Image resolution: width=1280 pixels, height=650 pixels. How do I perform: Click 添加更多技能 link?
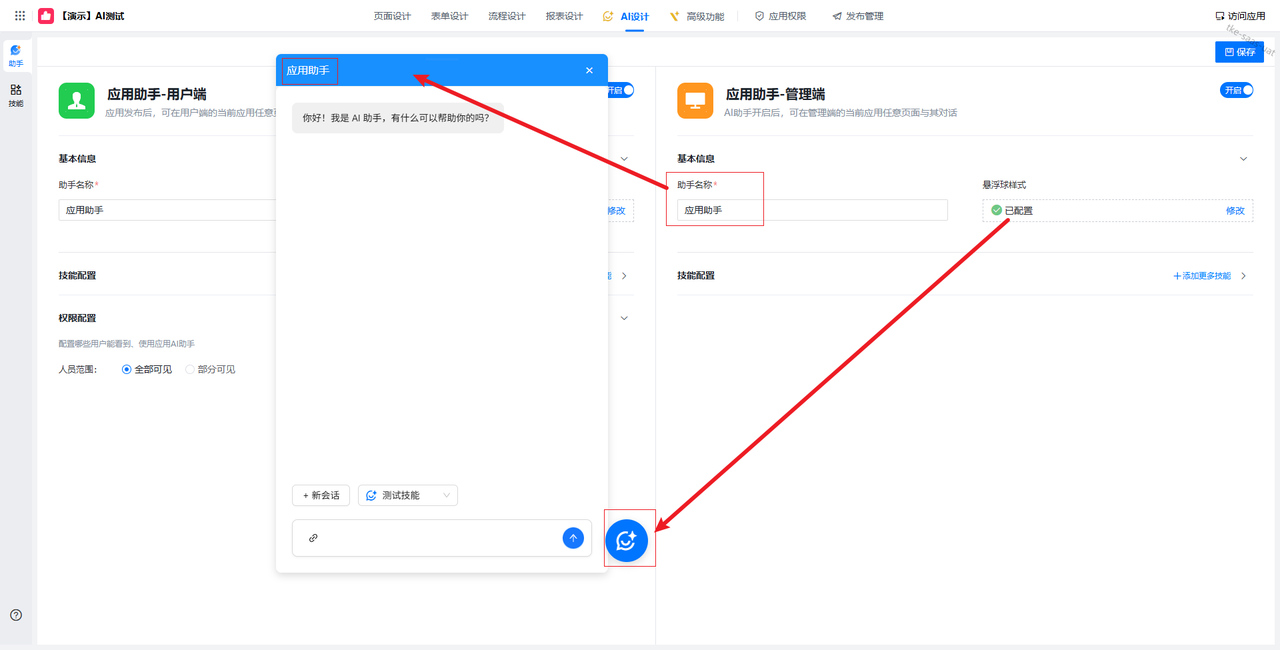coord(1202,276)
